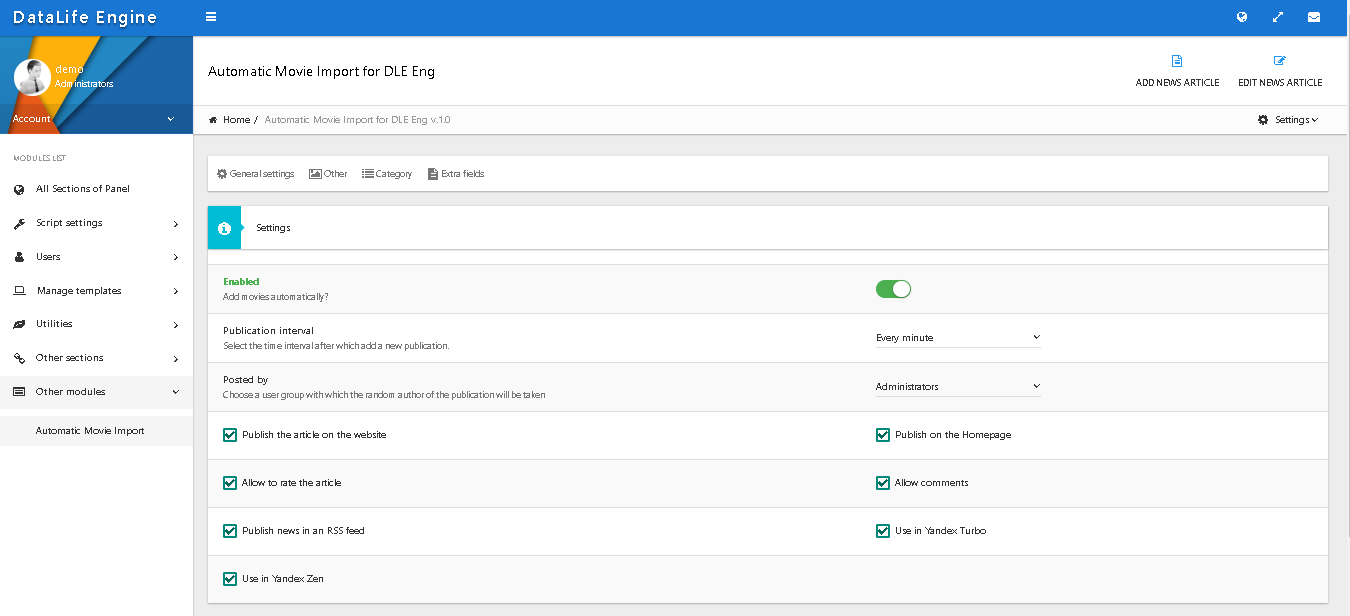The height and width of the screenshot is (616, 1350).
Task: Expand Other sections submenu arrow
Action: 176,359
